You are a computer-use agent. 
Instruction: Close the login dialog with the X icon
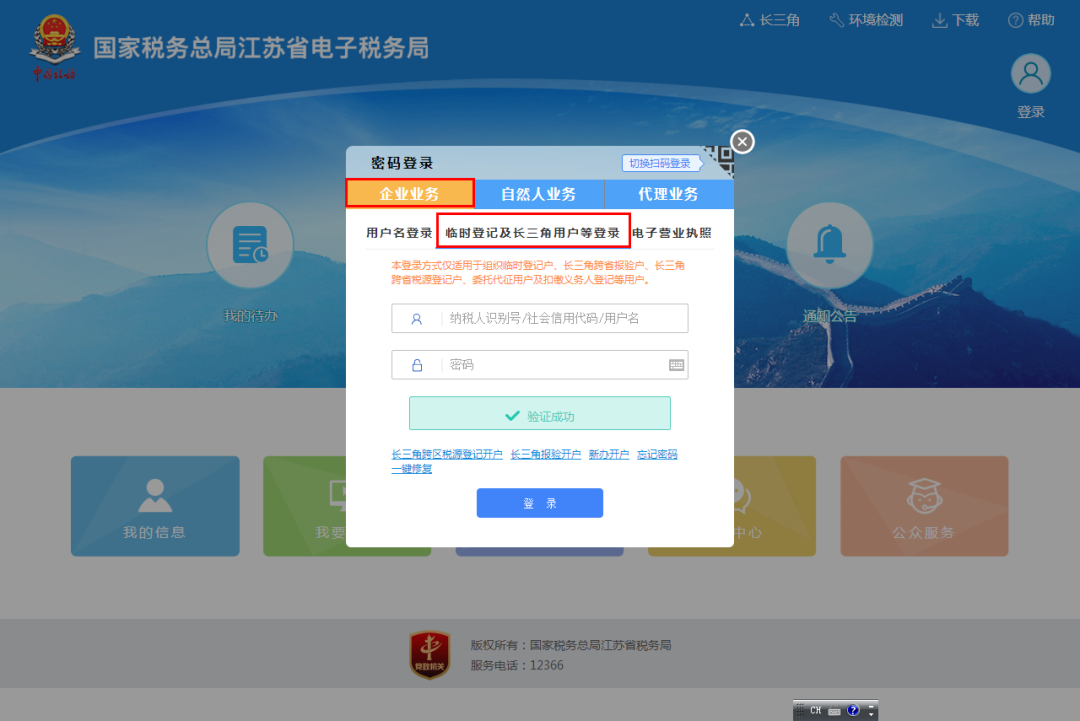[x=742, y=142]
